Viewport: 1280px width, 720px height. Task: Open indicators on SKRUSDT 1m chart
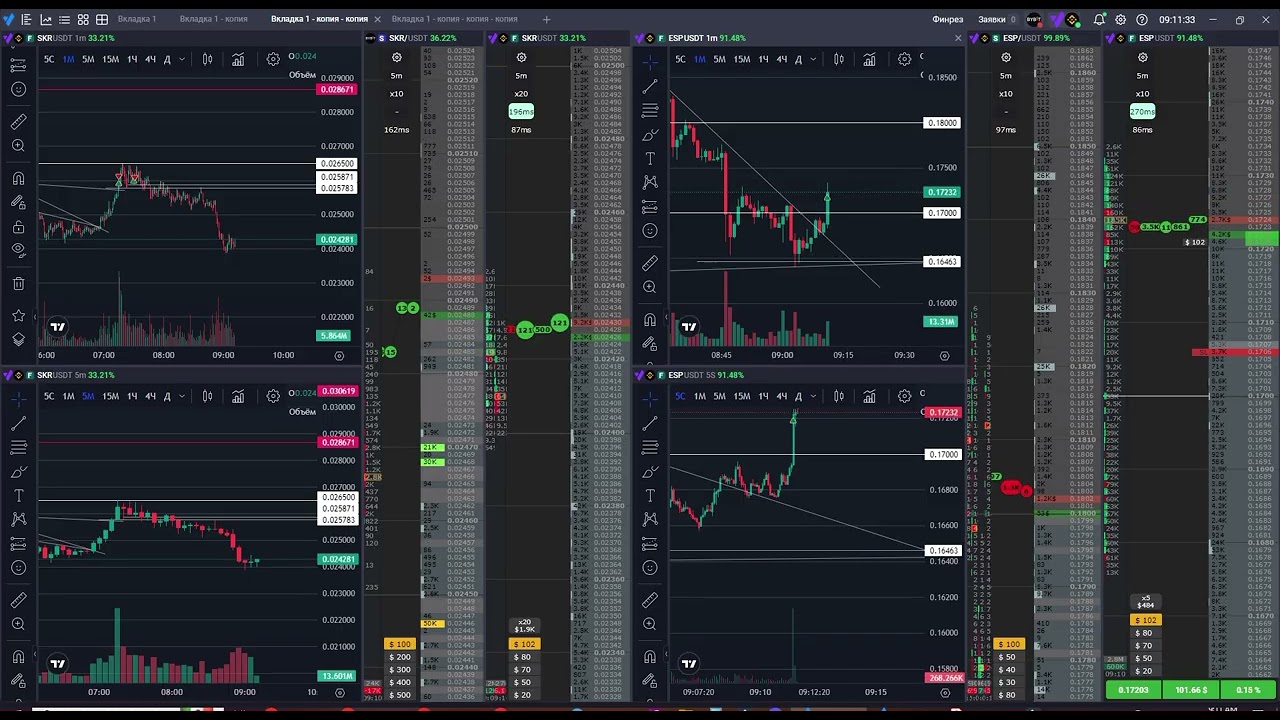[238, 59]
